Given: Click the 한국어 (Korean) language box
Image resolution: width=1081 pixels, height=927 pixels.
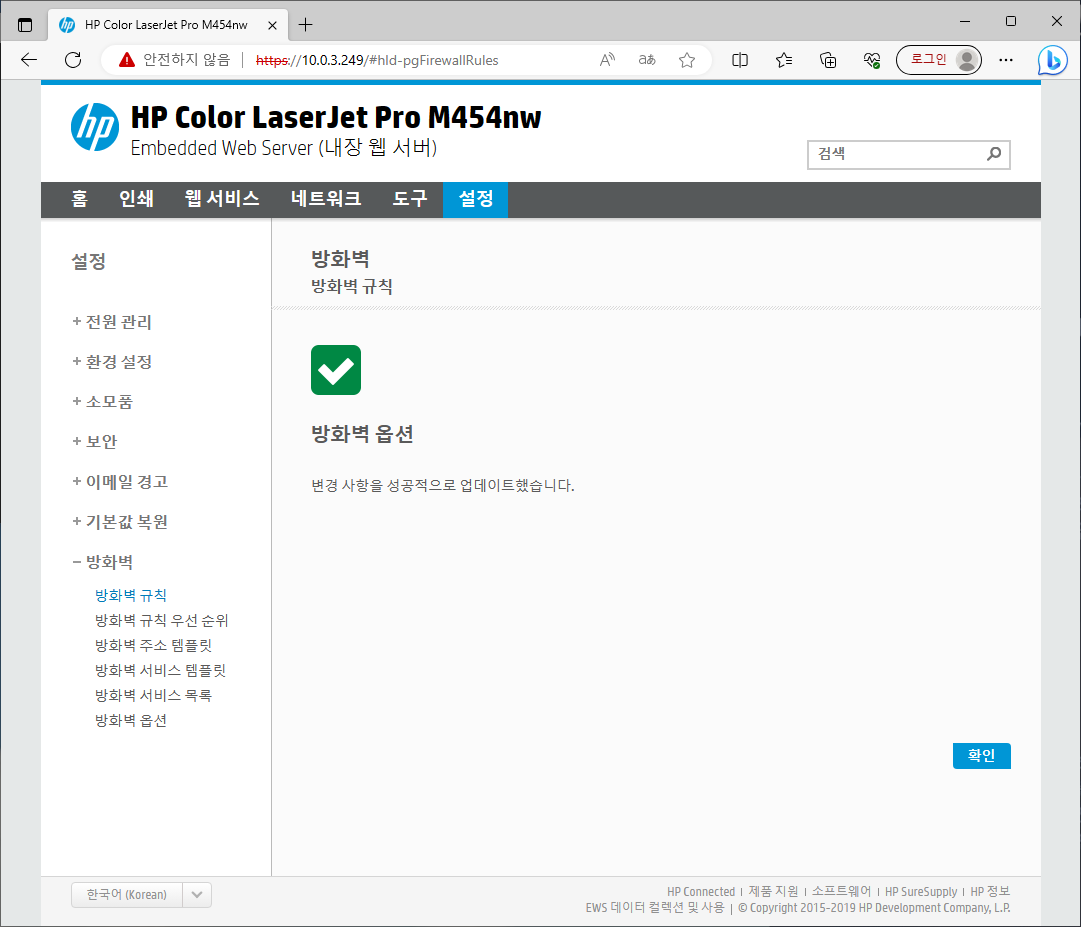Looking at the screenshot, I should [x=127, y=895].
